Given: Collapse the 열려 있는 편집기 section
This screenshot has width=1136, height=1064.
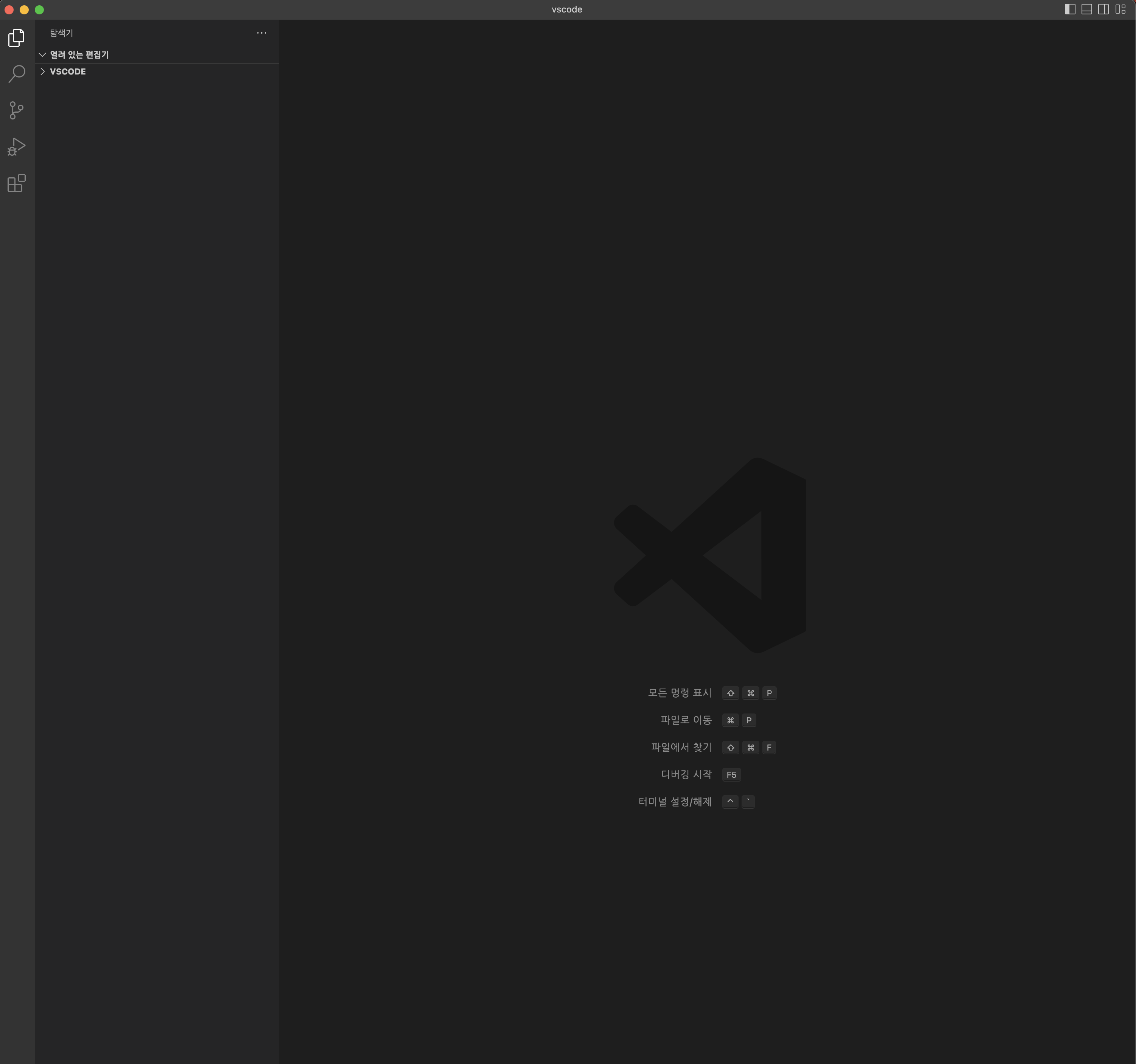Looking at the screenshot, I should [42, 55].
